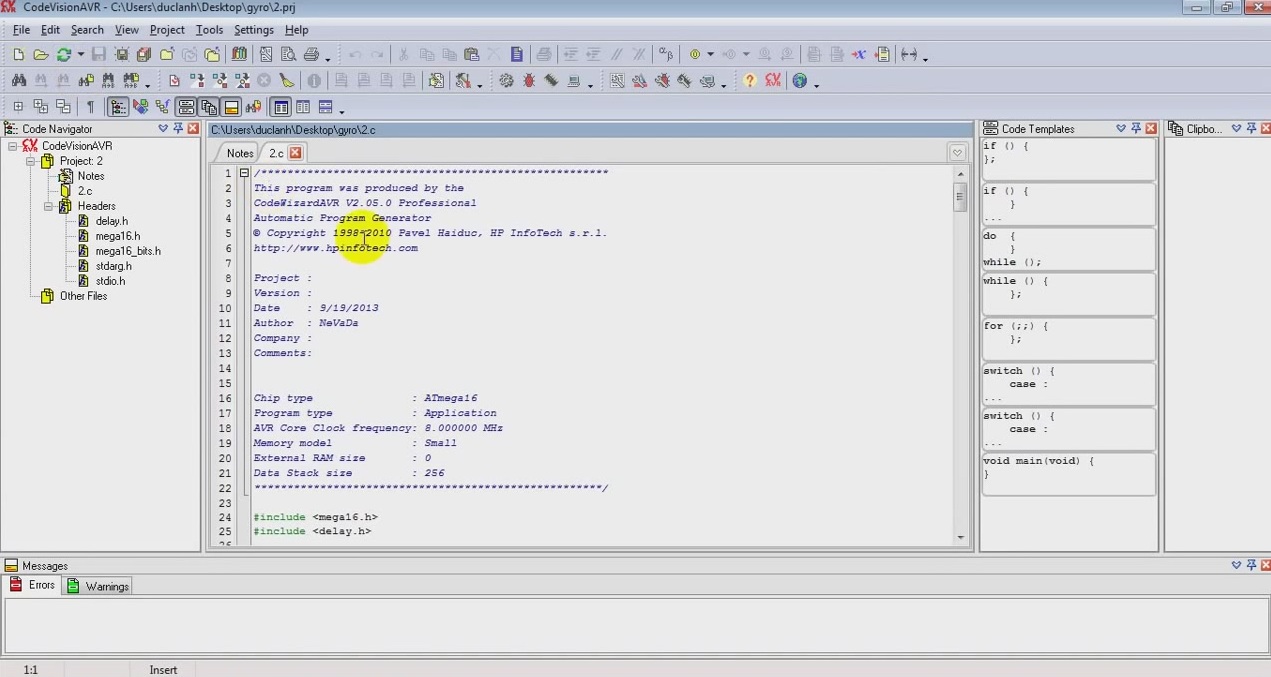Pin the Code Templates panel
This screenshot has width=1271, height=677.
(1136, 128)
